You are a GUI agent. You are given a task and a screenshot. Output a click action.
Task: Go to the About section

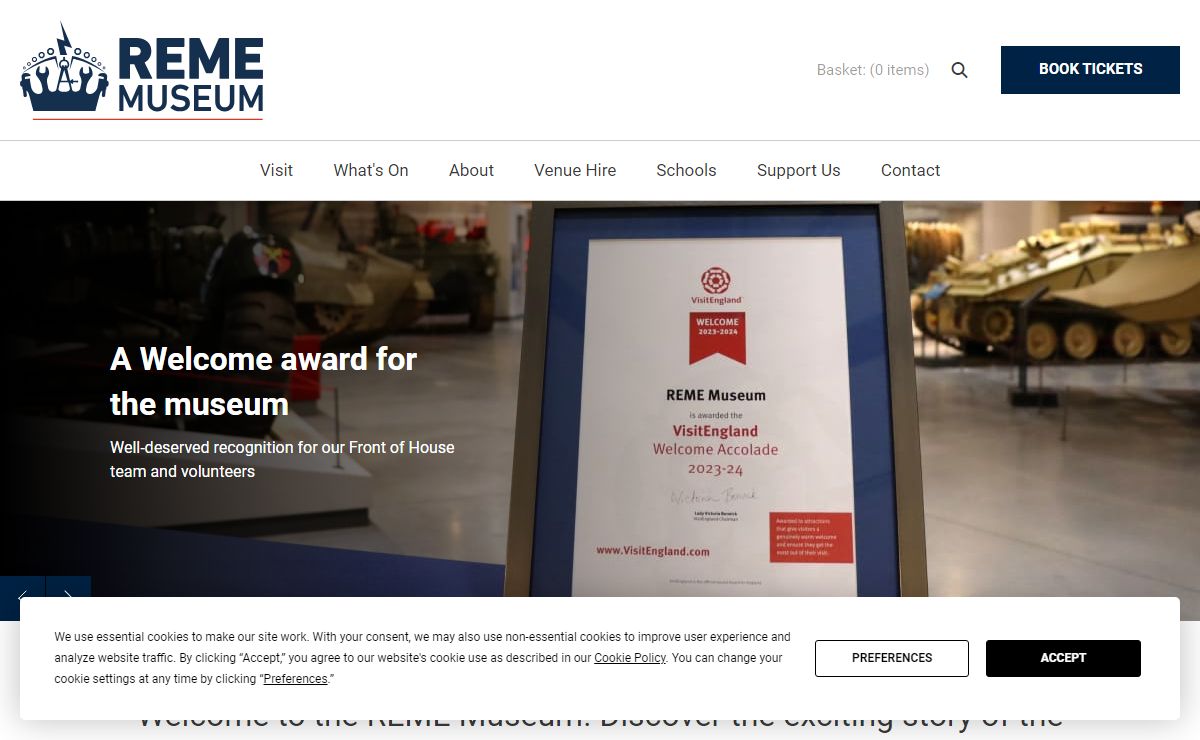coord(471,170)
